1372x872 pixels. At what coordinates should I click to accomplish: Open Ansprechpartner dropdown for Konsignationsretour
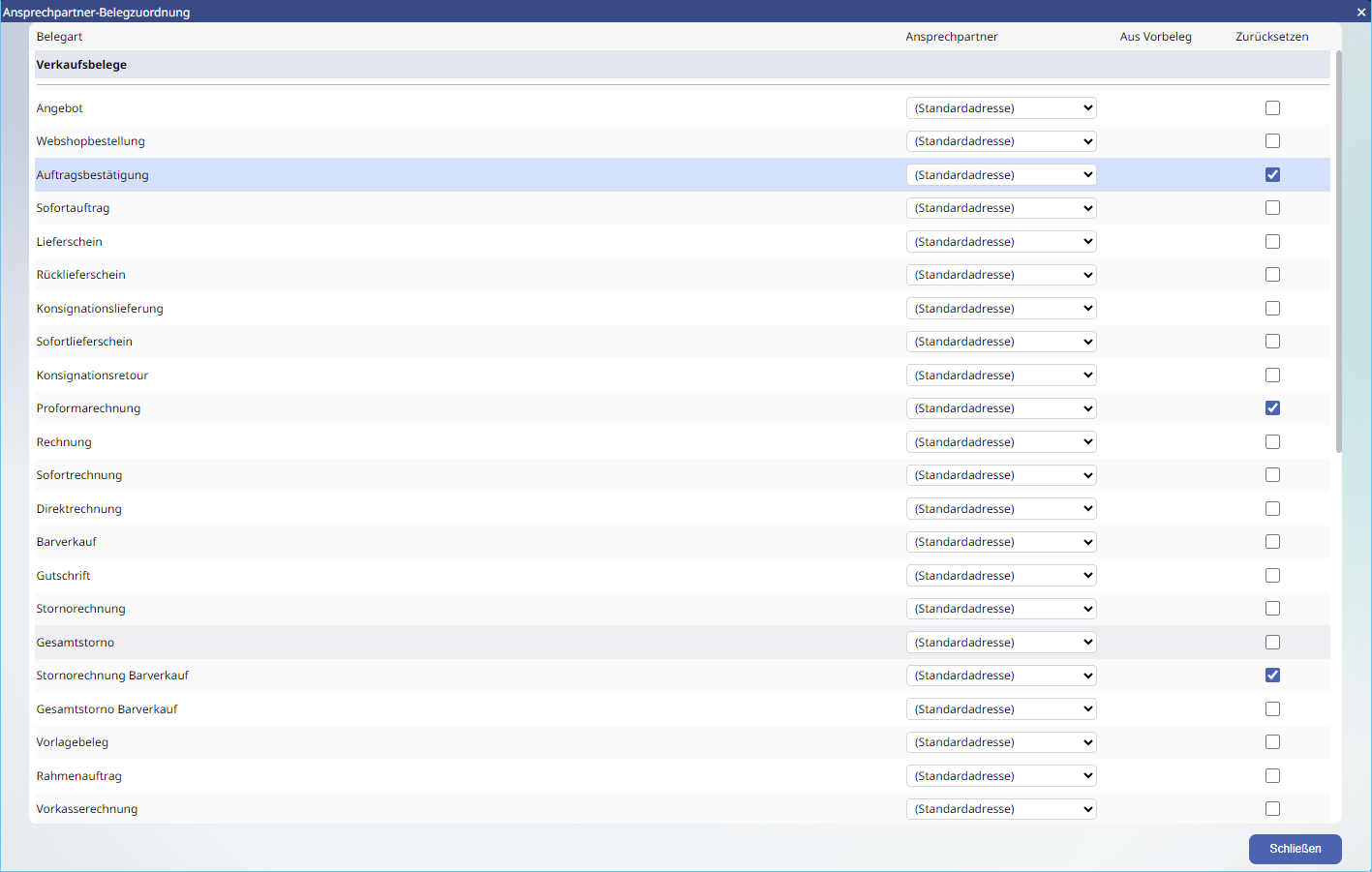pos(1001,376)
